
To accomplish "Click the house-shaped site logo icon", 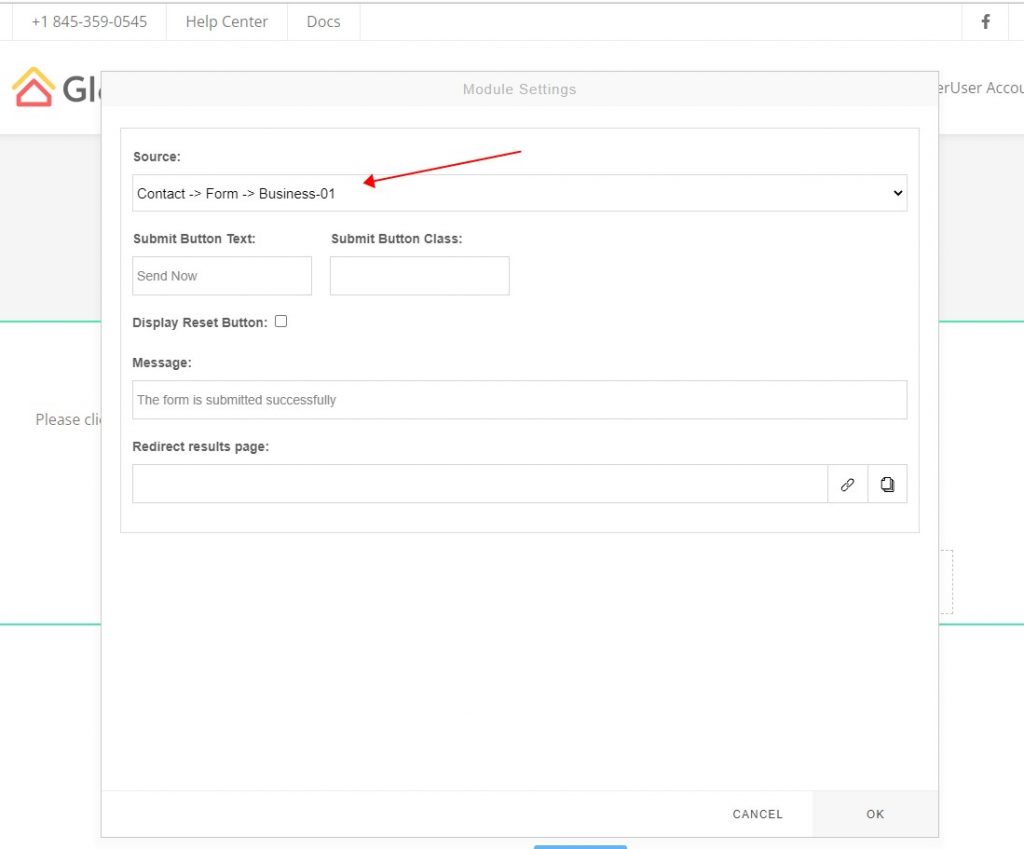I will click(34, 88).
